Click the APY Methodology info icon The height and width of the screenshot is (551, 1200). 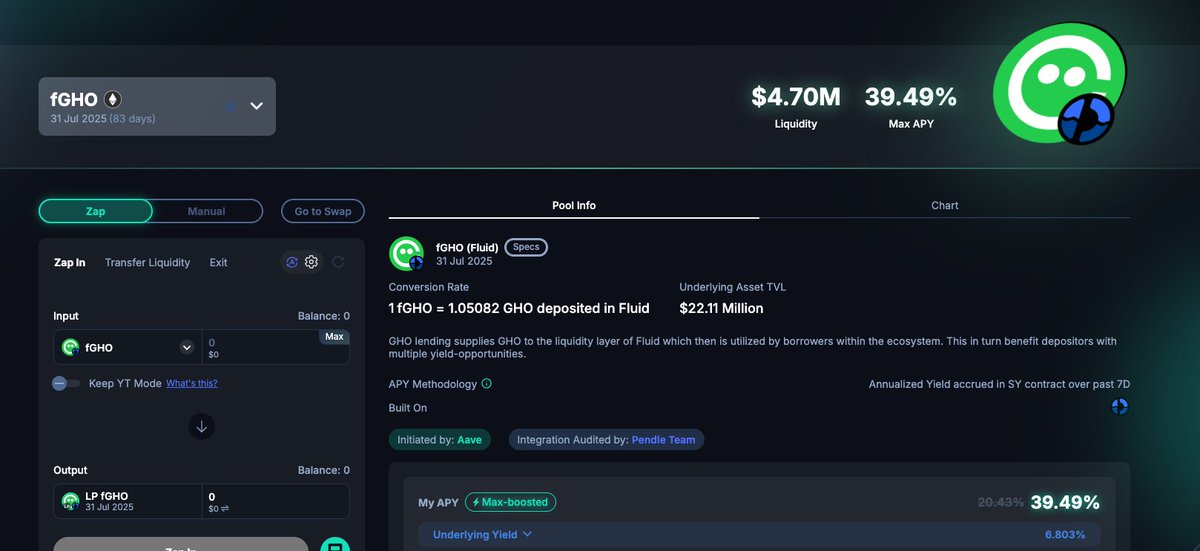tap(487, 383)
